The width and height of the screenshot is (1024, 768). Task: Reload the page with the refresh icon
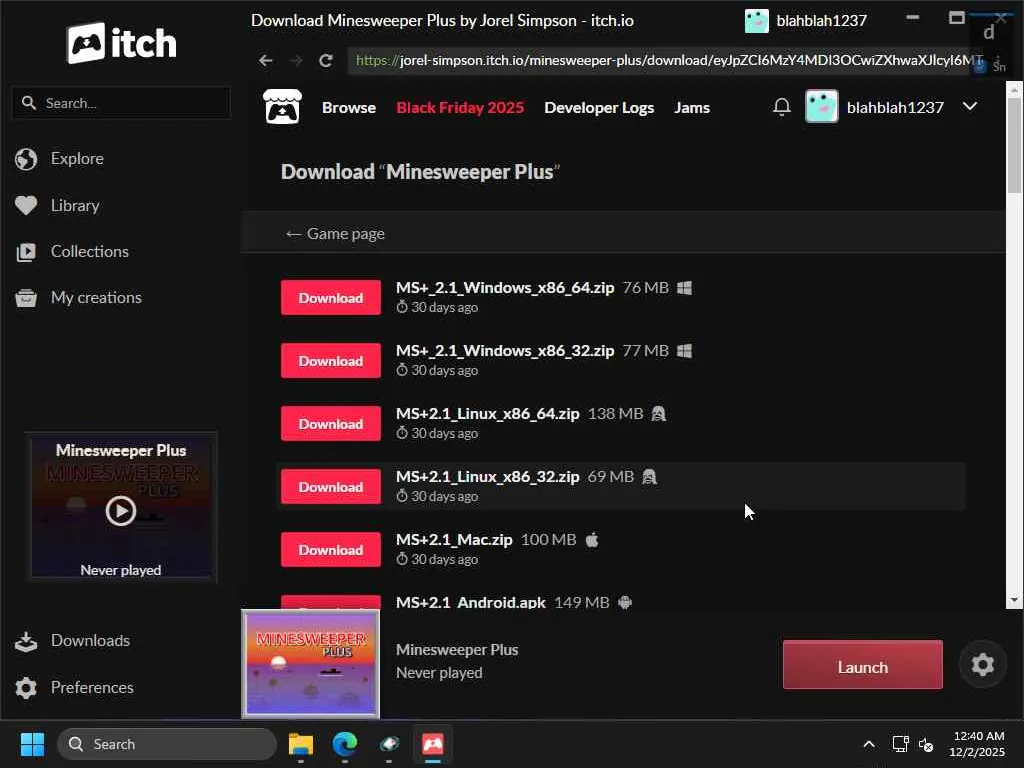(x=326, y=61)
